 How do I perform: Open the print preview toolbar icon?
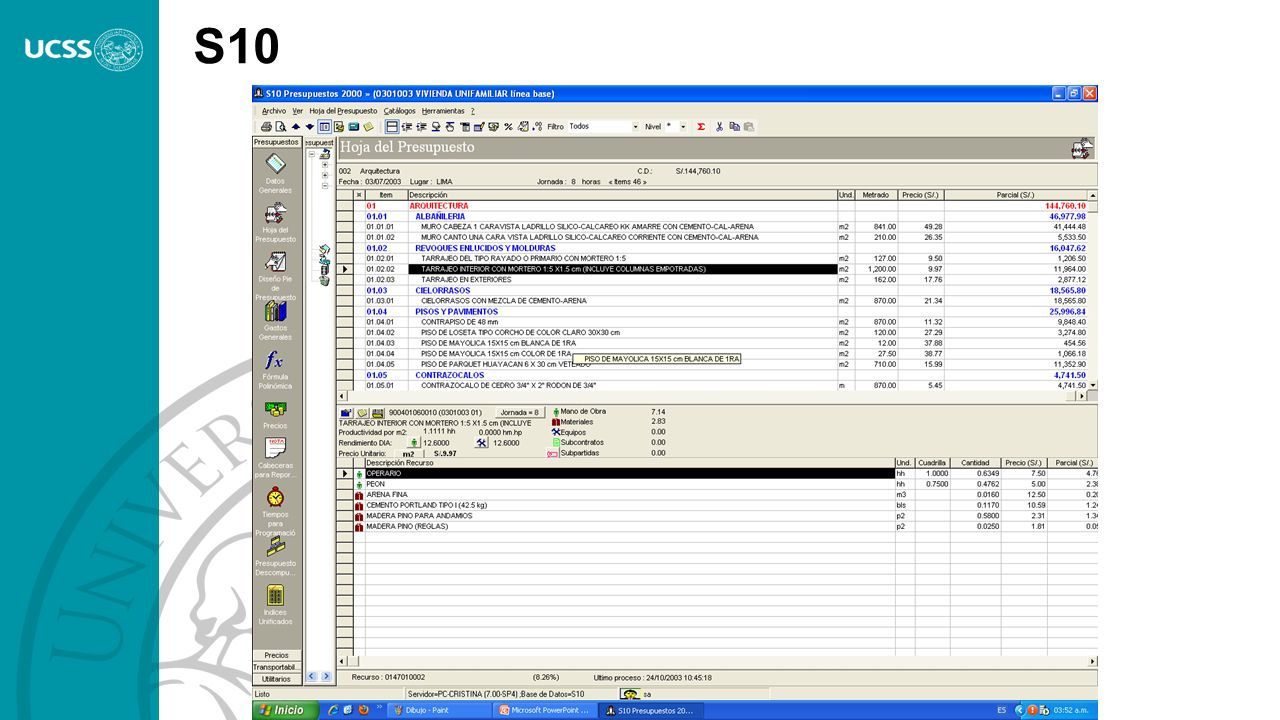(x=280, y=127)
